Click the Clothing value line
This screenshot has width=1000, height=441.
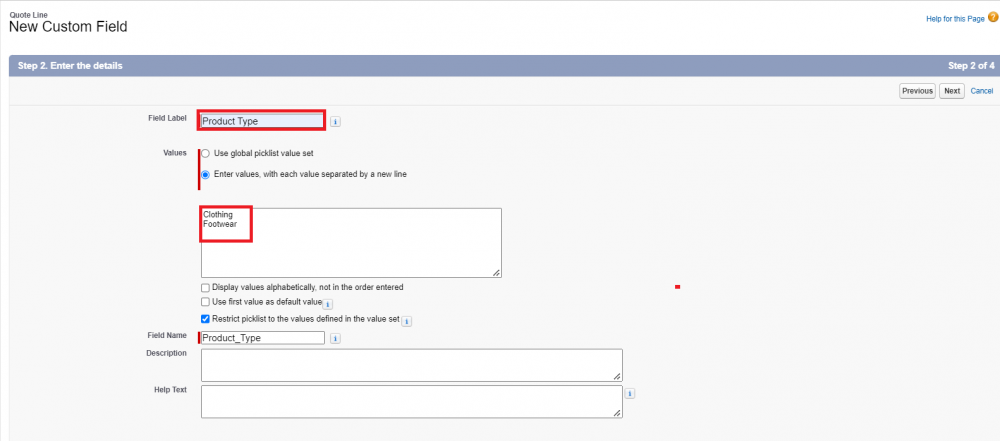point(218,215)
